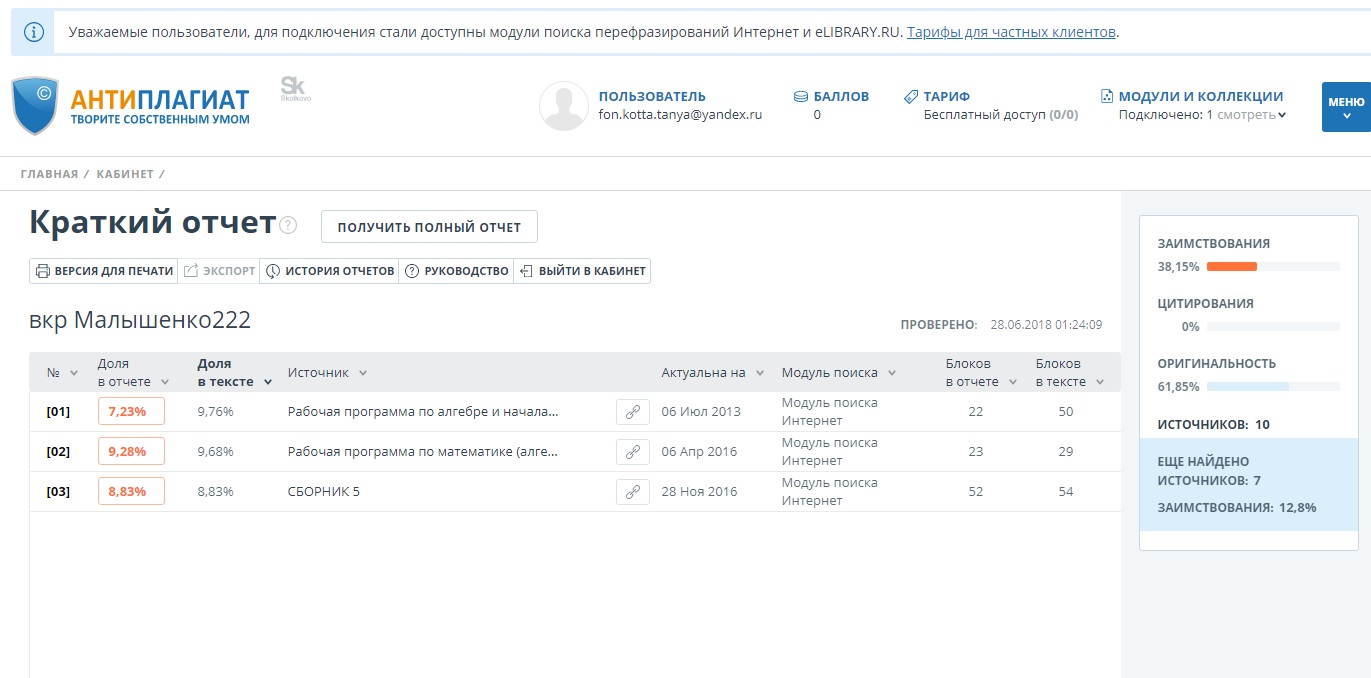Go to ГЛАВНАЯ breadcrumb

[49, 174]
